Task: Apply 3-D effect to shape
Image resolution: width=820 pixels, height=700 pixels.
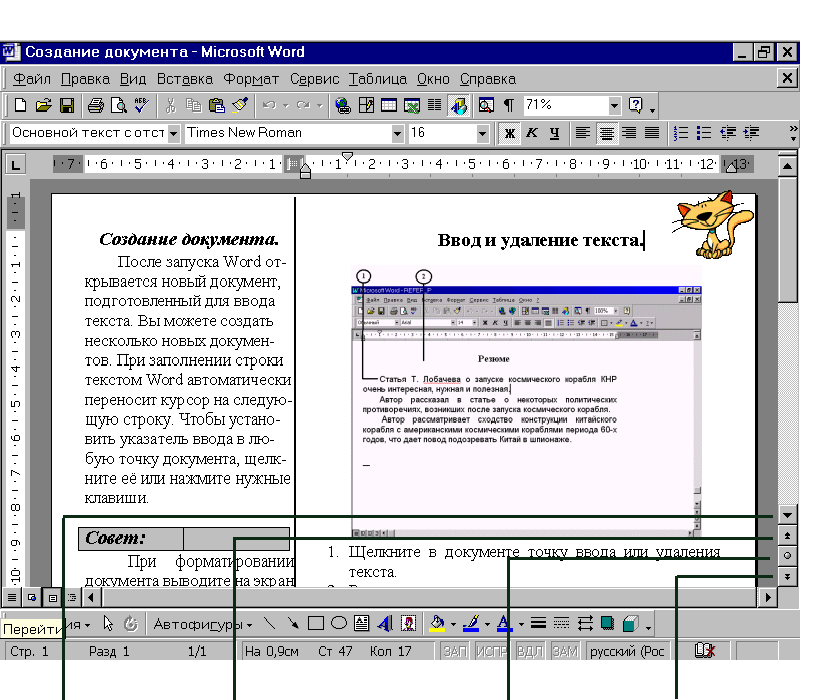Action: tap(631, 623)
